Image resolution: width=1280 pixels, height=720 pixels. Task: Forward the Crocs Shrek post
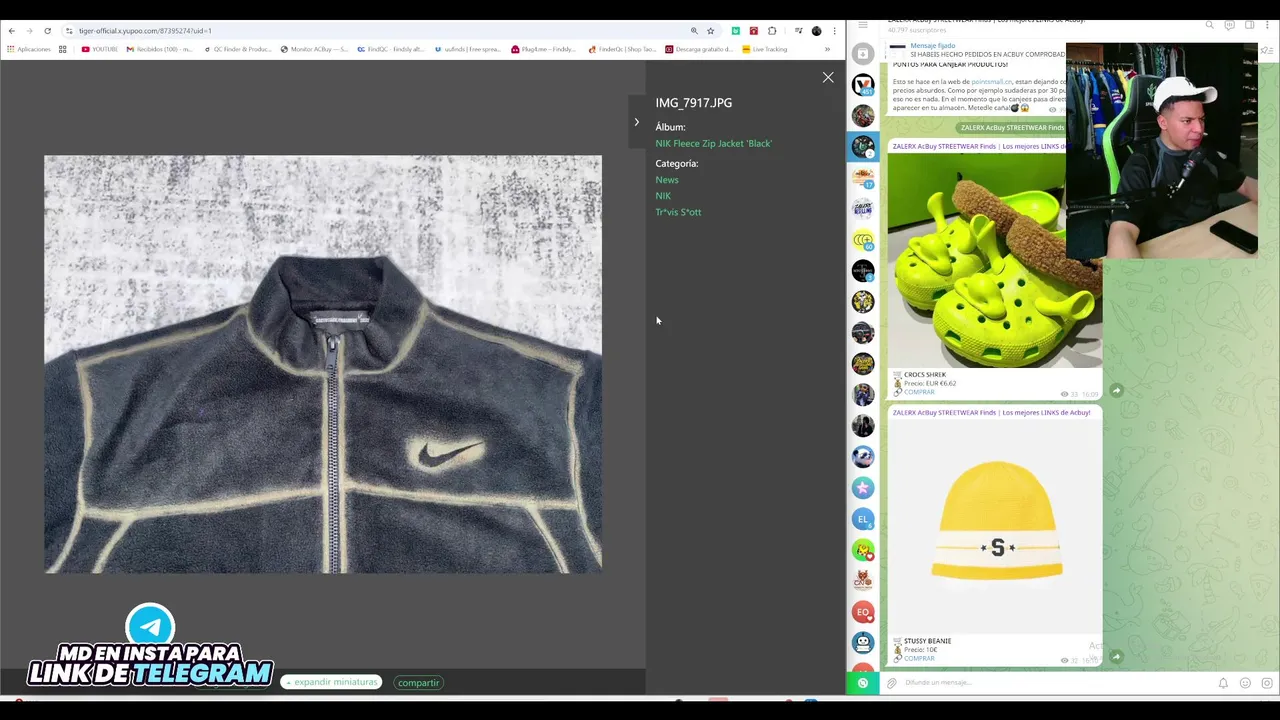tap(1116, 390)
